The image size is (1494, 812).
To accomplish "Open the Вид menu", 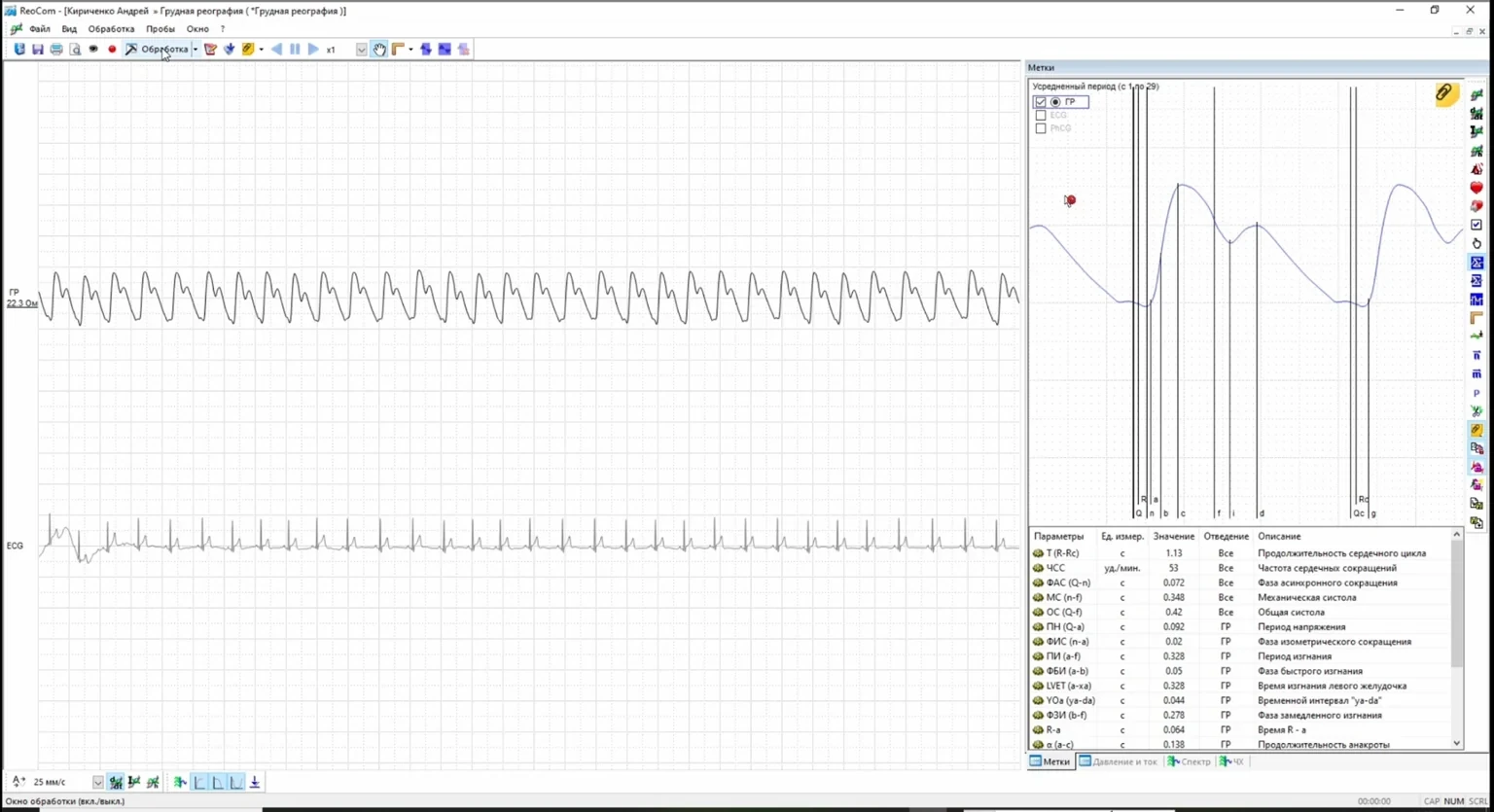I will tap(69, 29).
